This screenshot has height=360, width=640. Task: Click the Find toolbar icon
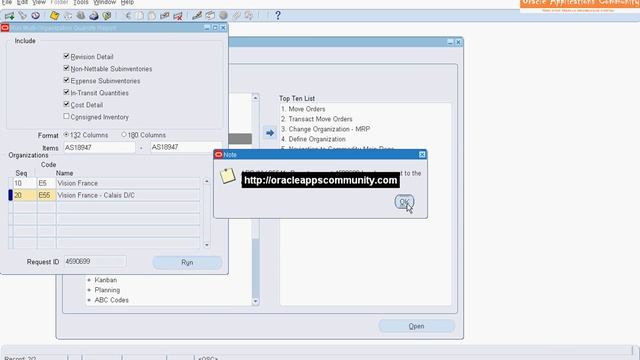click(22, 16)
